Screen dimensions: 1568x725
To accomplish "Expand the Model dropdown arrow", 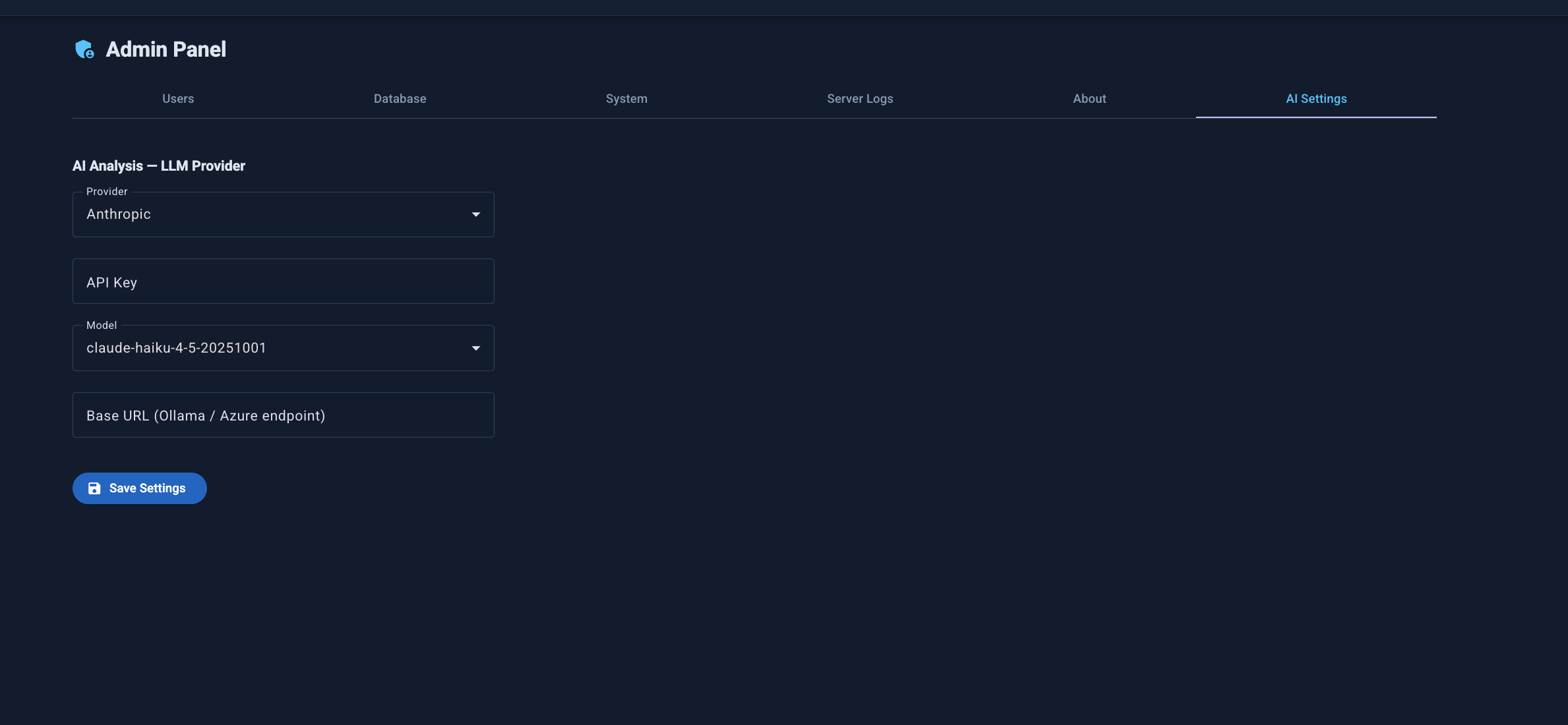I will pos(476,348).
